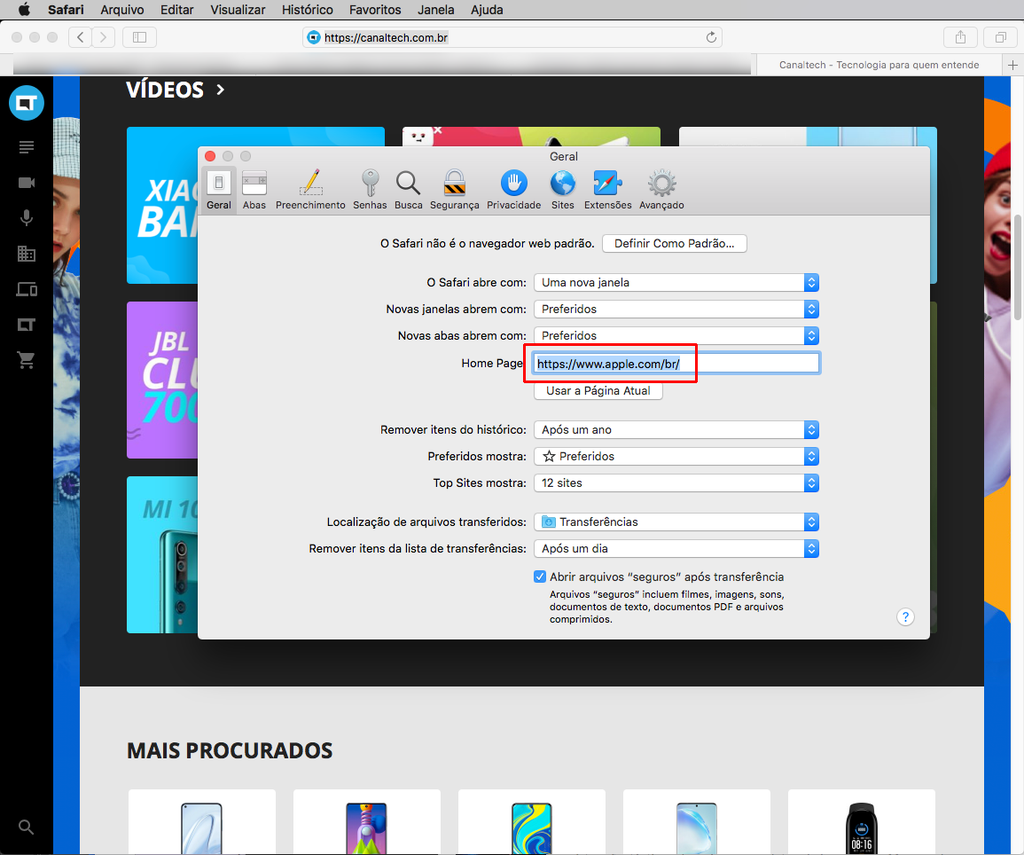Go forward with Safari's forward arrow
The height and width of the screenshot is (855, 1024).
[103, 37]
